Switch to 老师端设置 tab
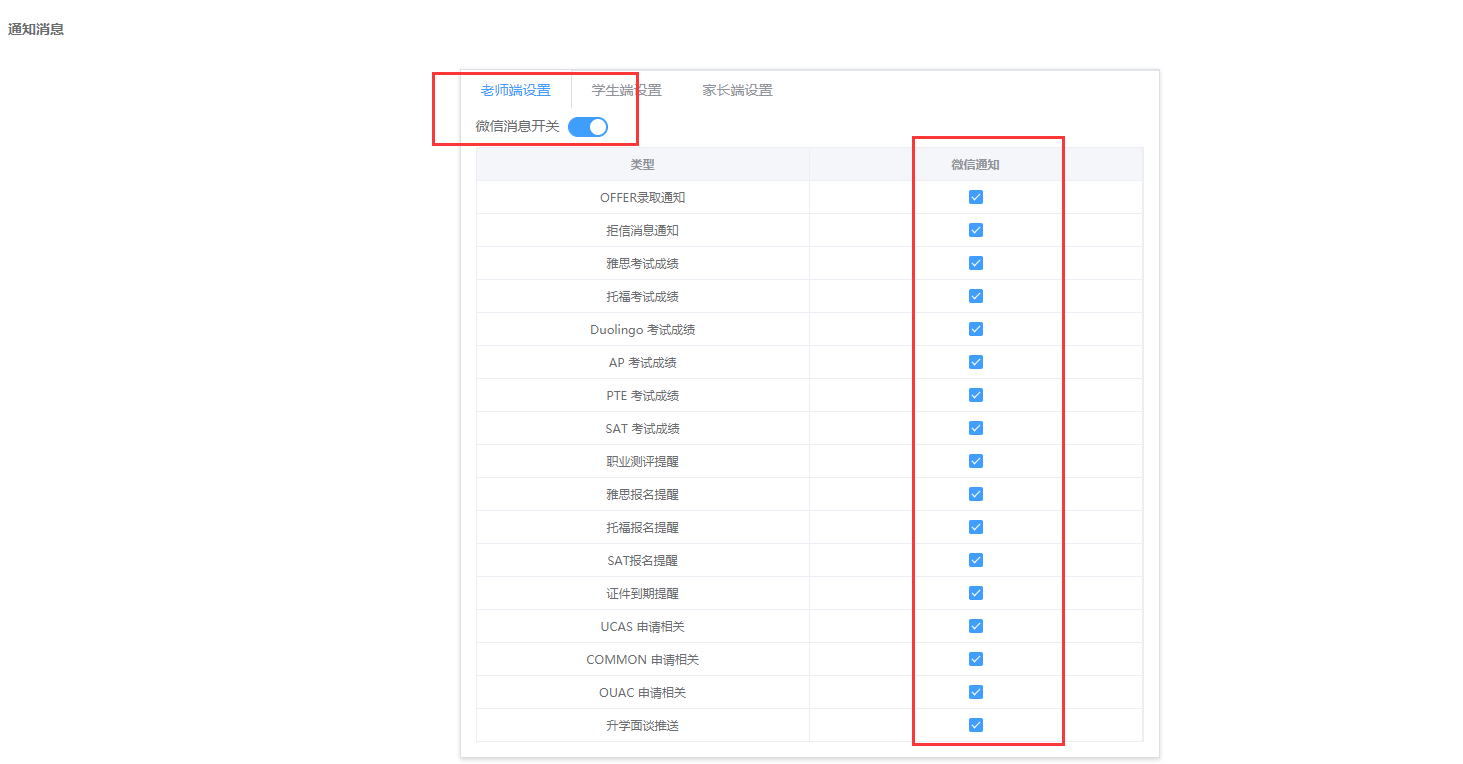Screen dimensions: 1463x764 click(x=515, y=90)
